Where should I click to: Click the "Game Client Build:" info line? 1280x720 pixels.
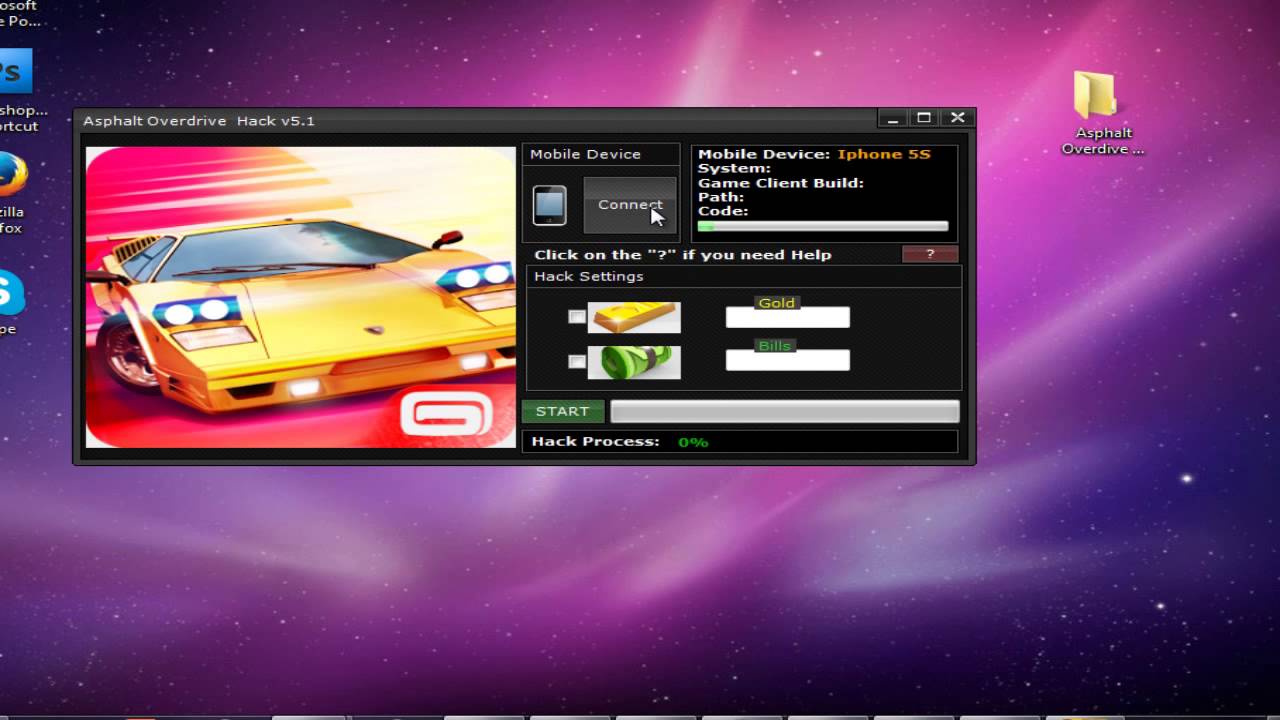781,183
